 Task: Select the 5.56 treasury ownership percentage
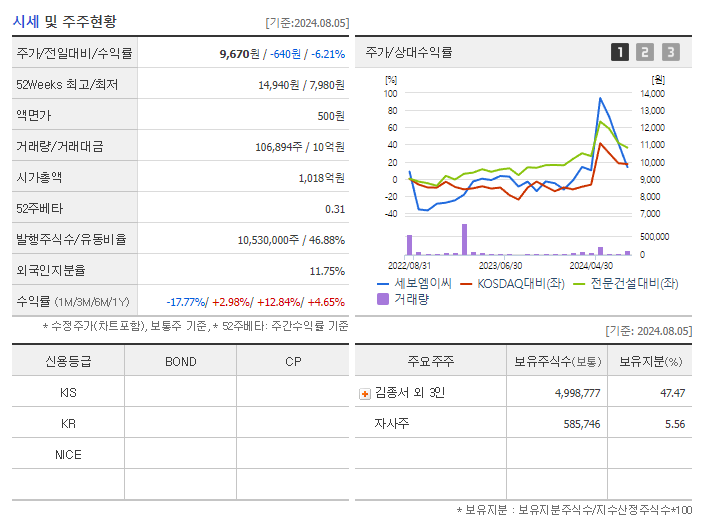pos(675,424)
